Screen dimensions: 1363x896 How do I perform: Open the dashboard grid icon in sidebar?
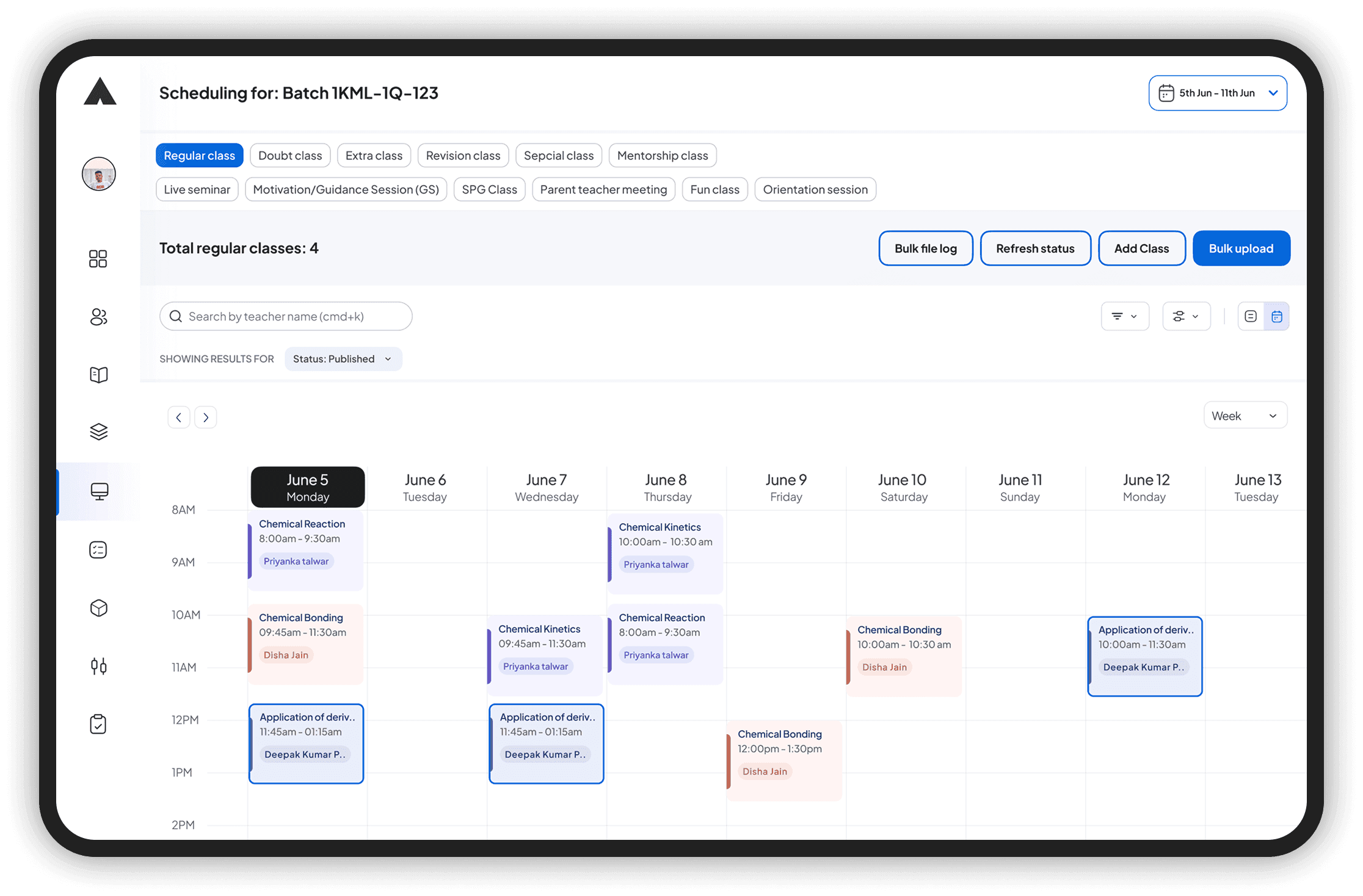tap(98, 259)
